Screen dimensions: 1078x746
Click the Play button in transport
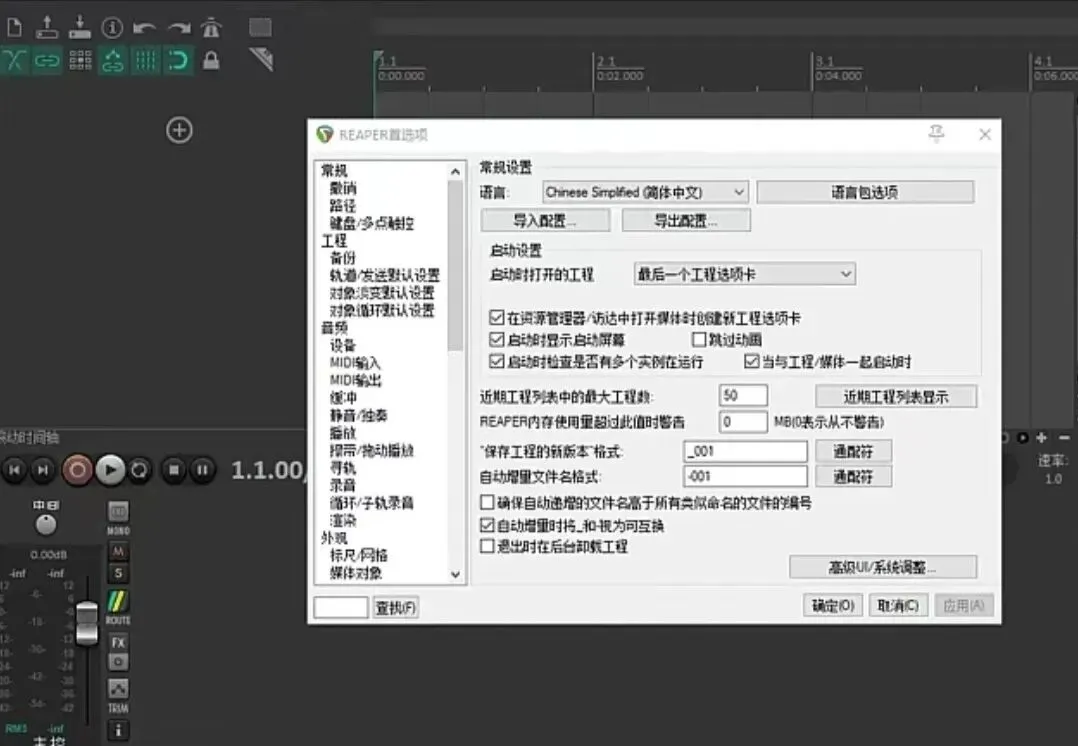pos(110,470)
